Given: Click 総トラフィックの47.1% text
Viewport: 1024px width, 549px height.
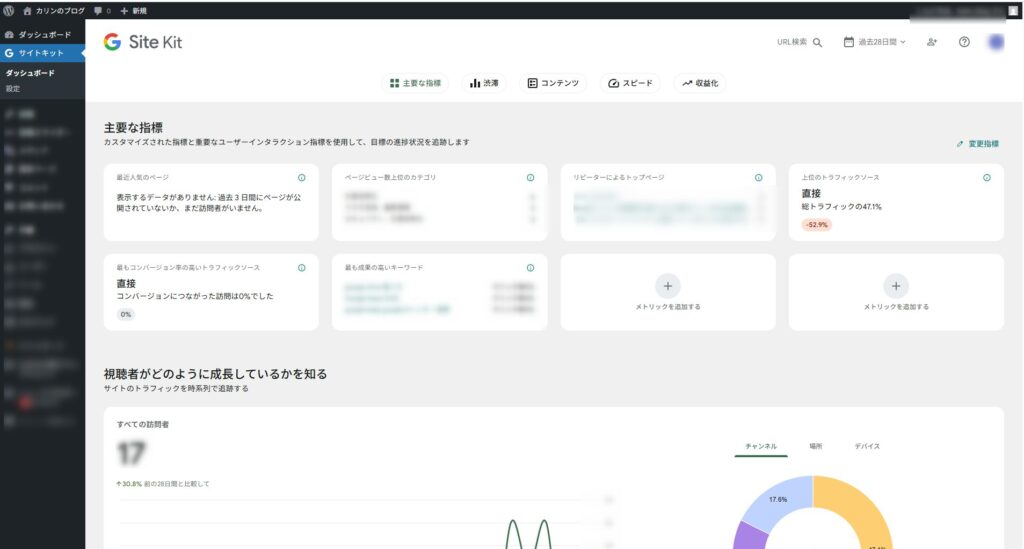Looking at the screenshot, I should (842, 207).
